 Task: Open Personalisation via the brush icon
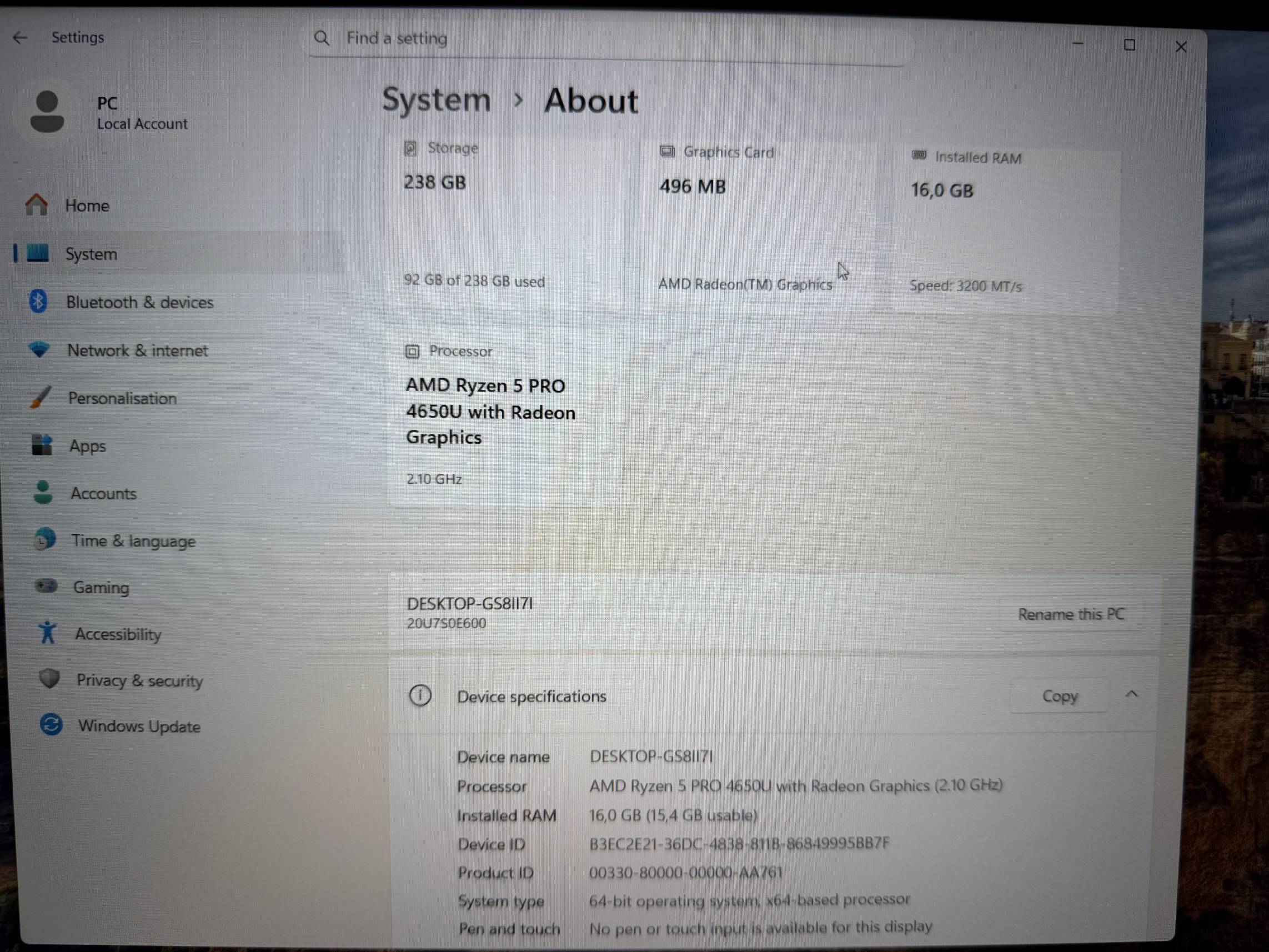pyautogui.click(x=41, y=397)
